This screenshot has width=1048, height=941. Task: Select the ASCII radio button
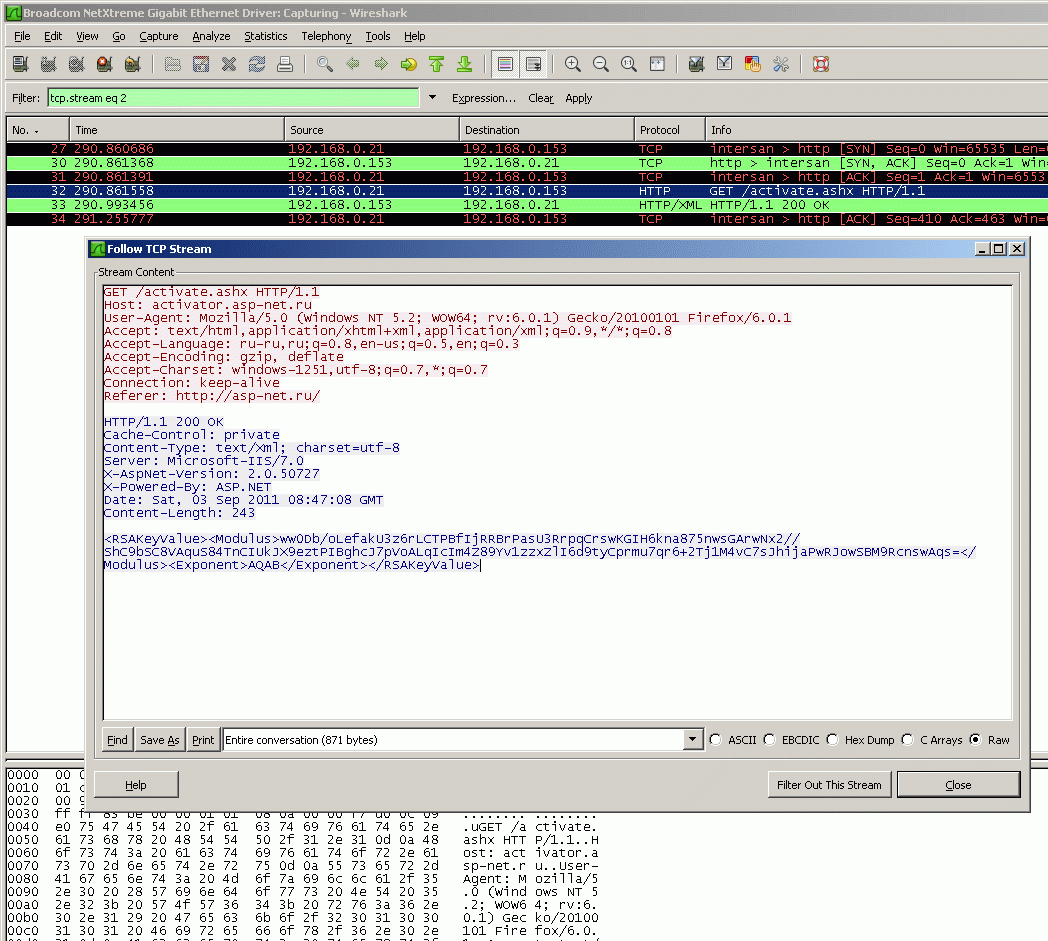point(716,740)
